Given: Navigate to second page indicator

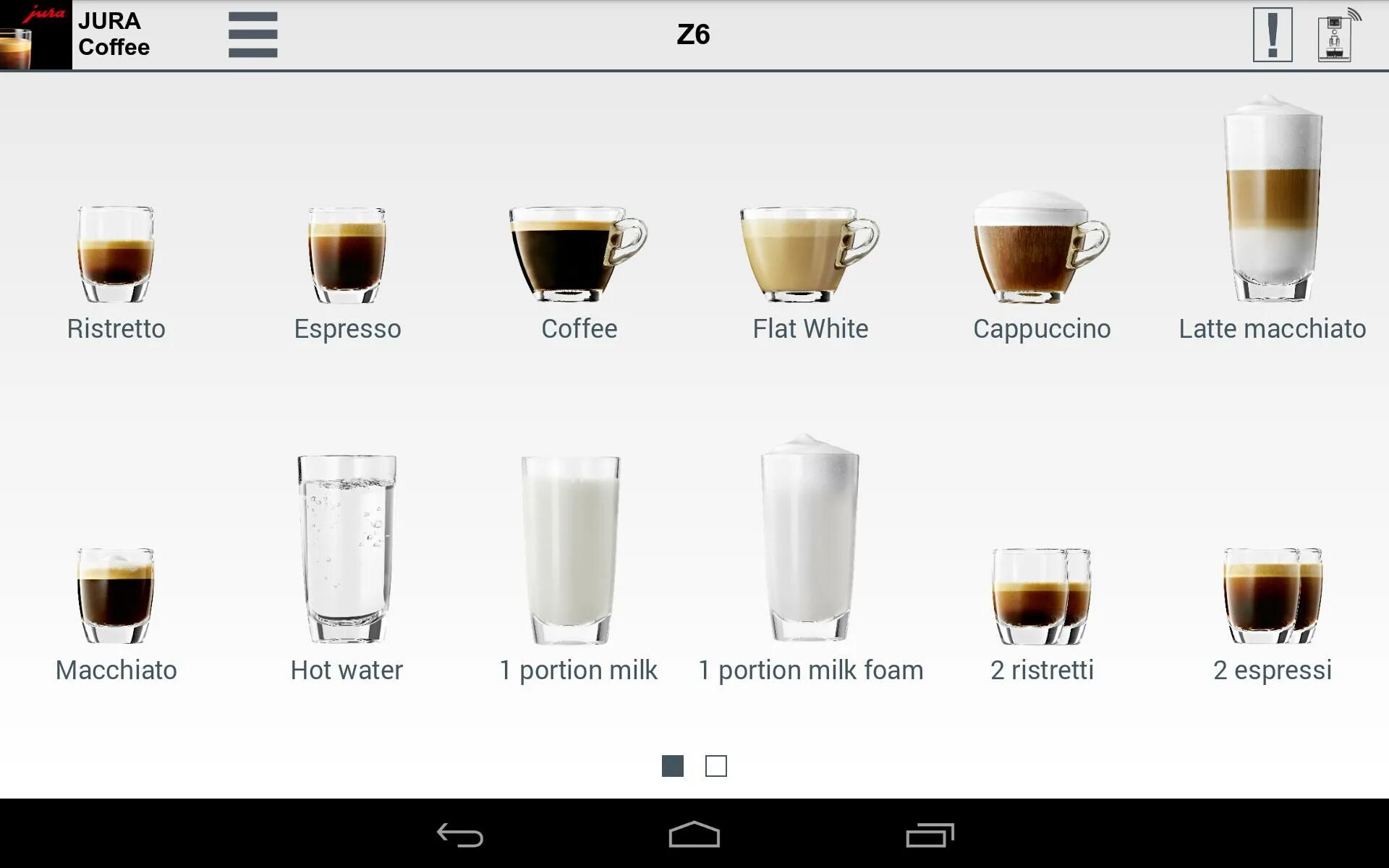Looking at the screenshot, I should pos(716,765).
